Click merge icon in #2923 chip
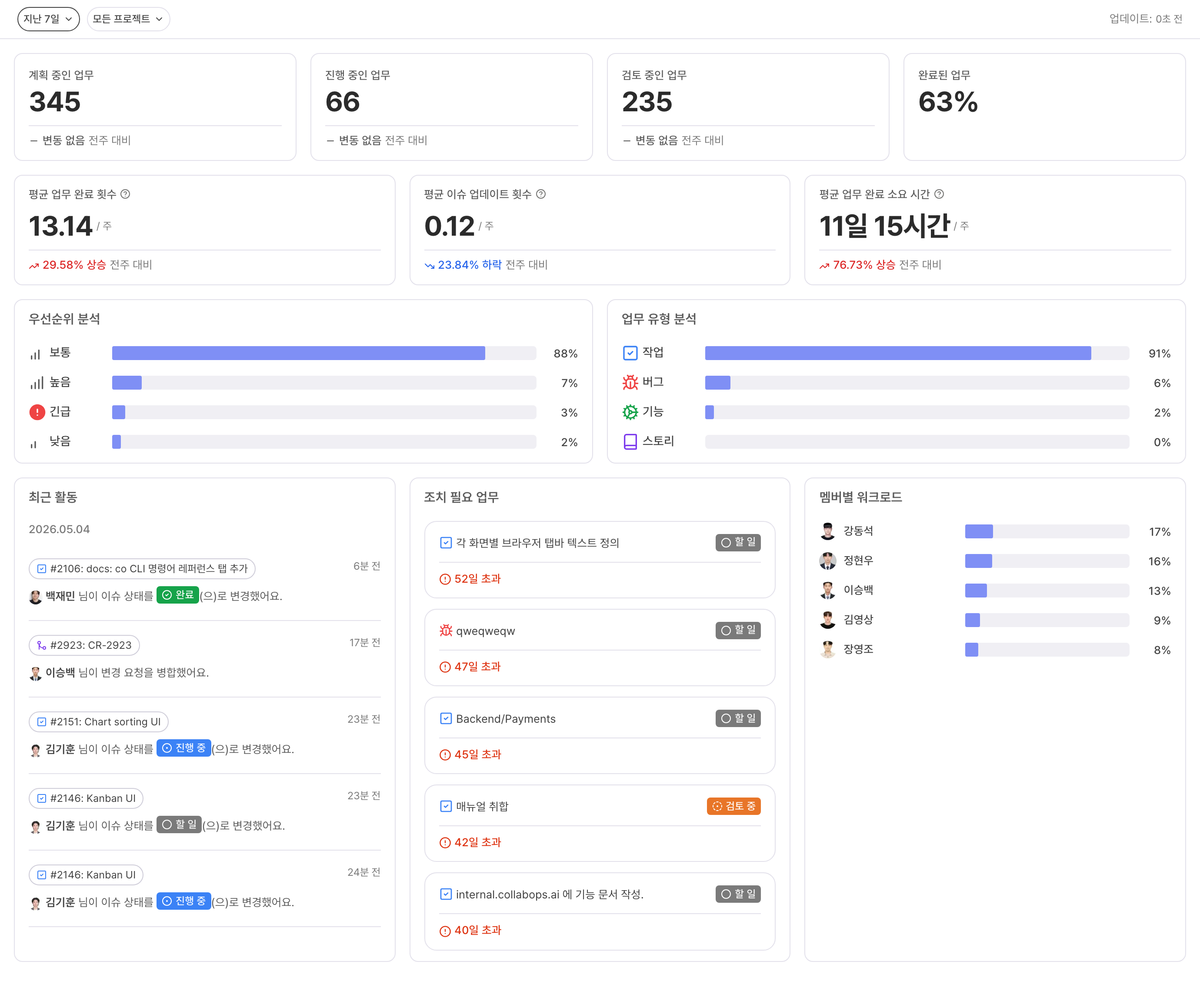Screen dimensions: 1200x1008 42,645
